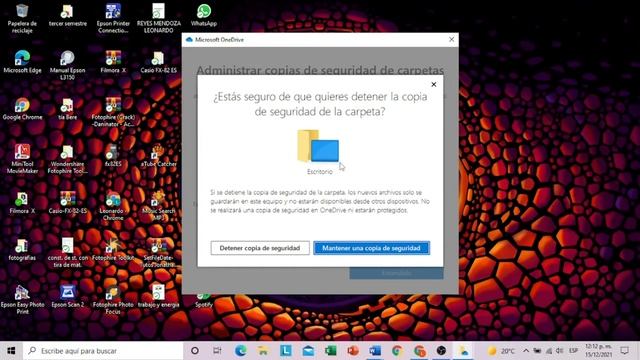Select the Fotophire (Crack) Daninator archive
This screenshot has width=640, height=360.
coord(113,112)
